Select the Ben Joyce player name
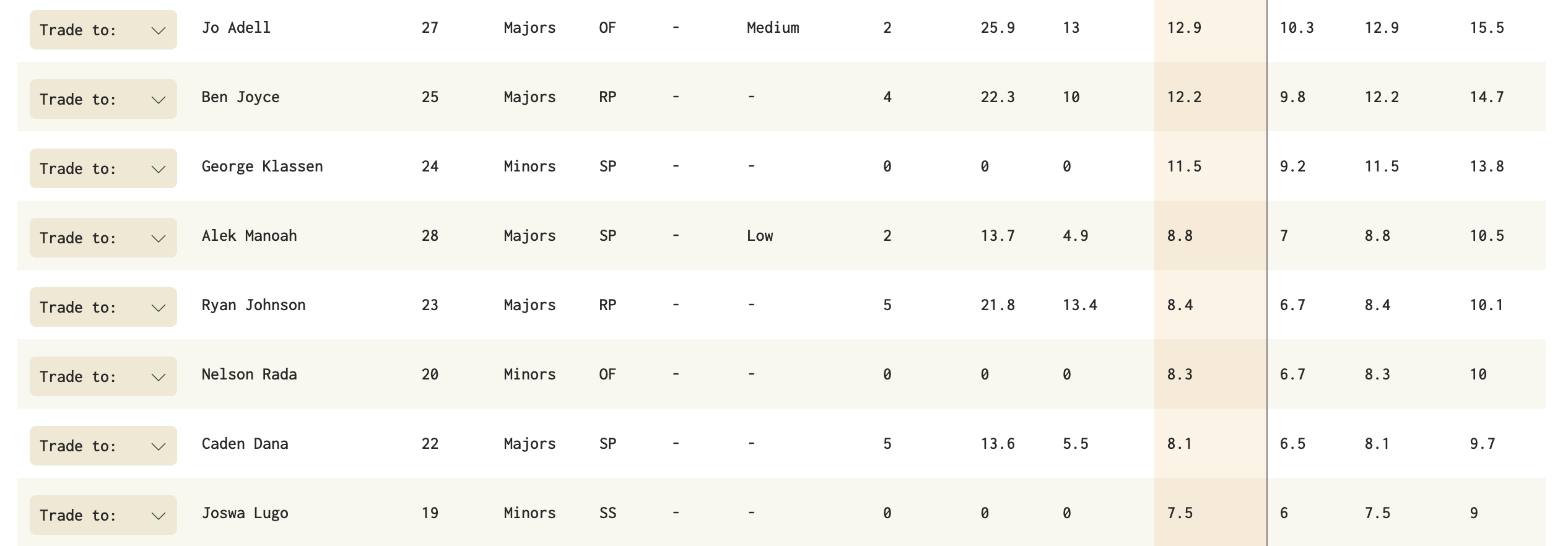 click(x=240, y=97)
